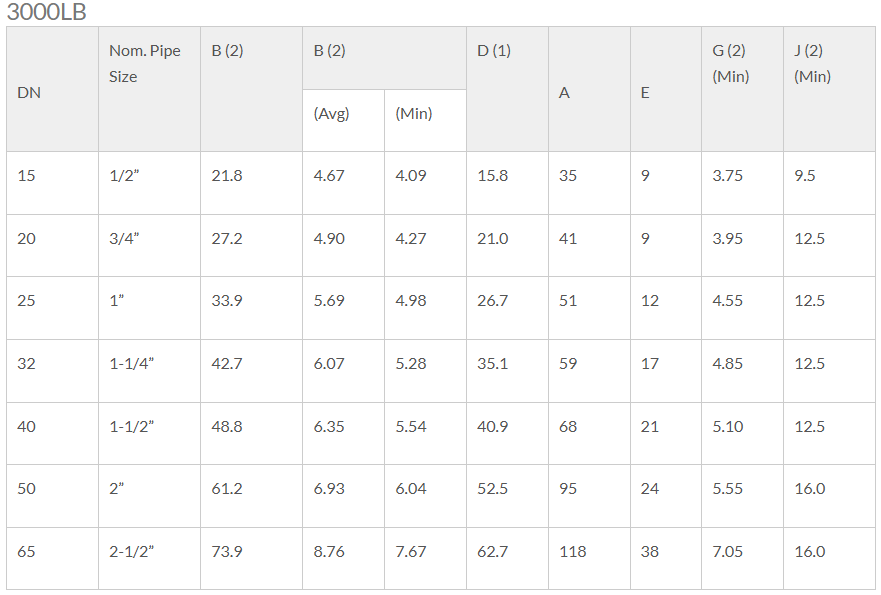The image size is (881, 595).
Task: Click the 1/2" pipe size cell
Action: coord(149,183)
